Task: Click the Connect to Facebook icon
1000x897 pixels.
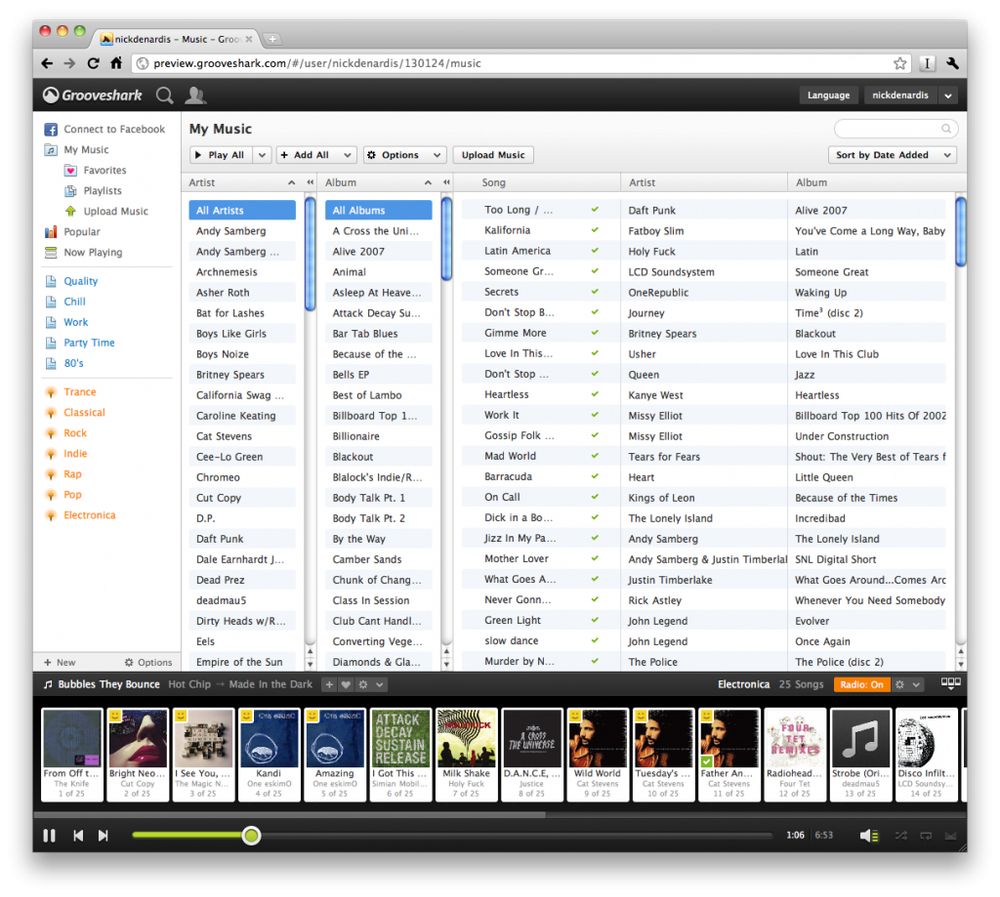Action: tap(51, 130)
